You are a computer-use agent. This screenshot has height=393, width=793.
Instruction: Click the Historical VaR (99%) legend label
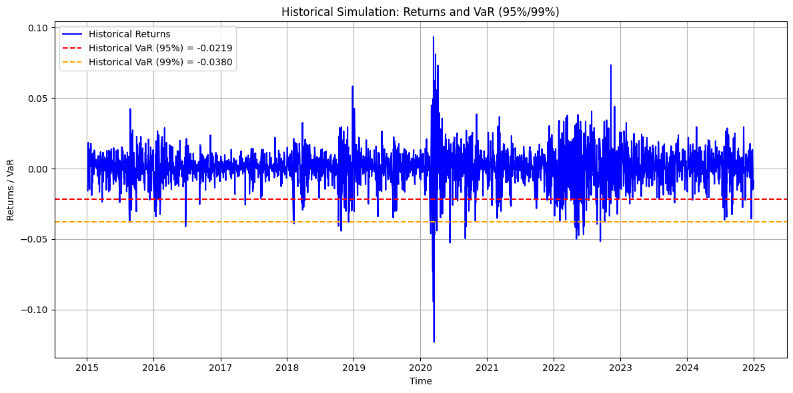160,62
